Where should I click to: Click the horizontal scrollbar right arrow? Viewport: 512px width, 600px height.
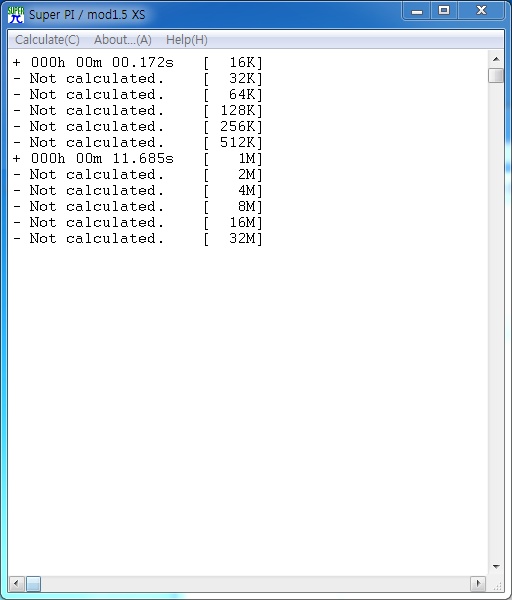coord(478,584)
